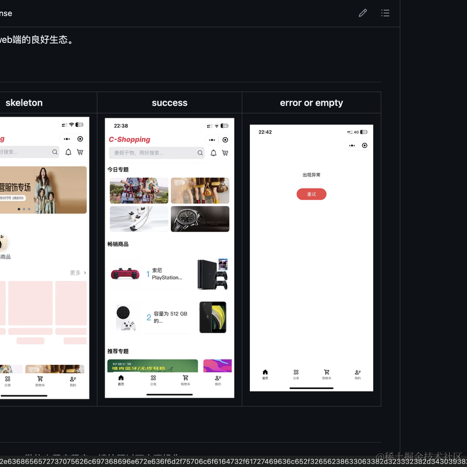
Task: Click the "畅销商品" heading in success phone
Action: coord(118,244)
